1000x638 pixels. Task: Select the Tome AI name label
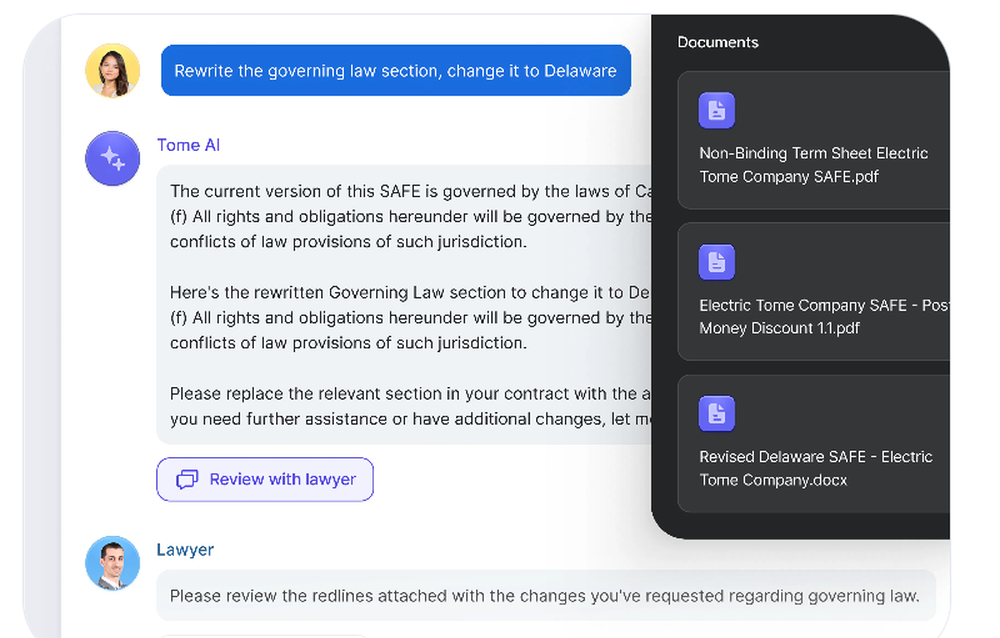(x=188, y=145)
